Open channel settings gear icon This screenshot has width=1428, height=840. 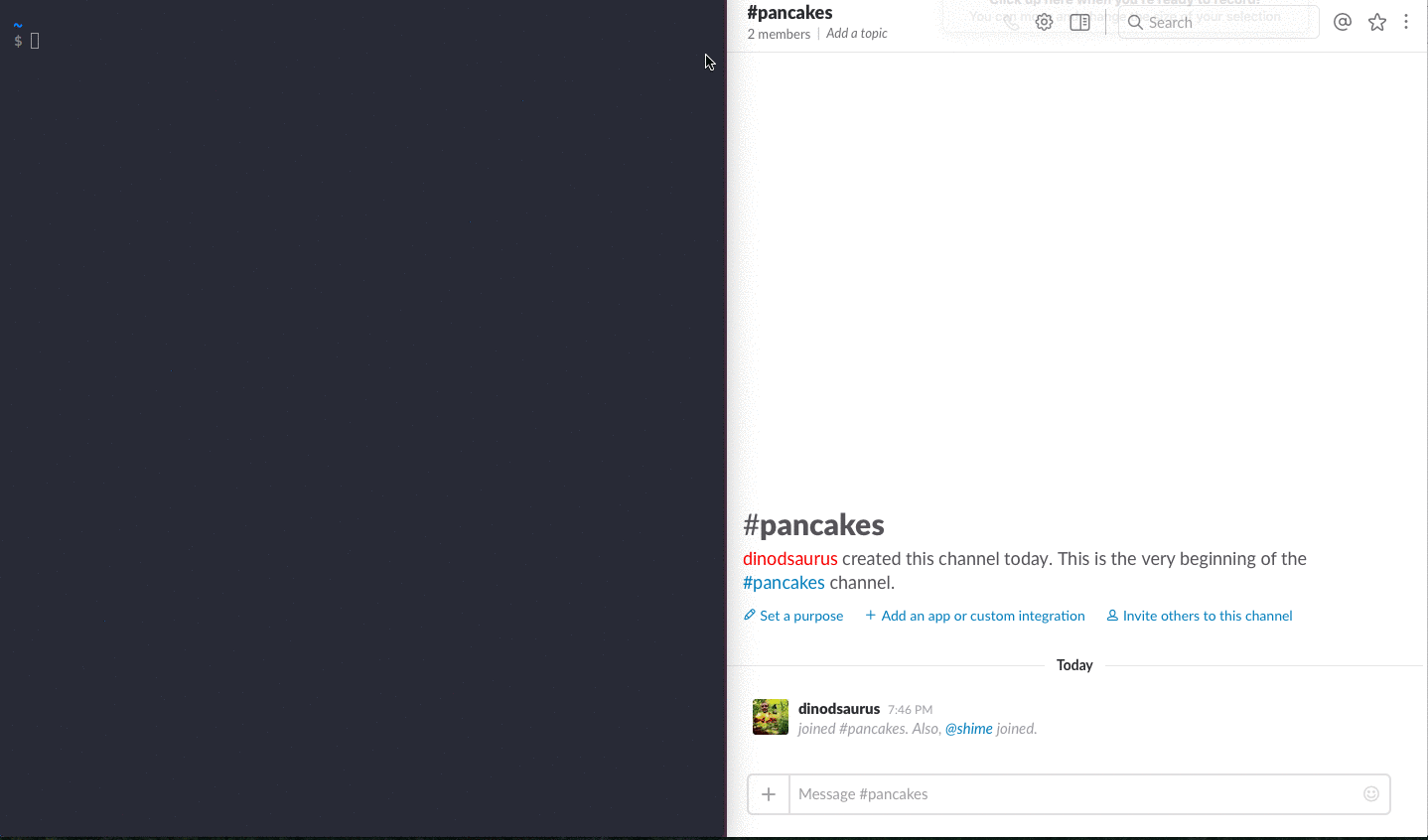1044,22
